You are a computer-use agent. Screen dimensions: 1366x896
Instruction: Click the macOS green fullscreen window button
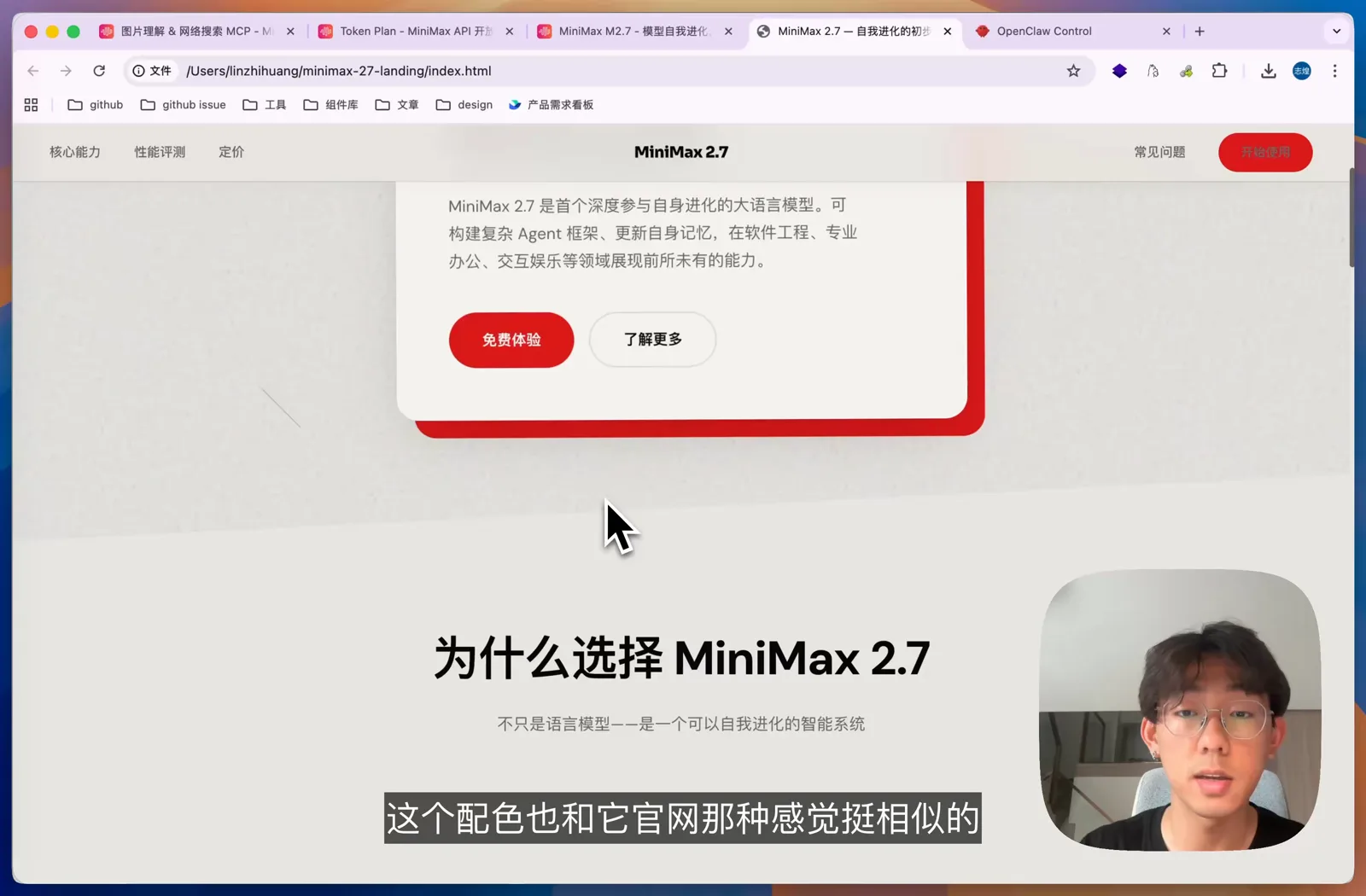coord(73,32)
